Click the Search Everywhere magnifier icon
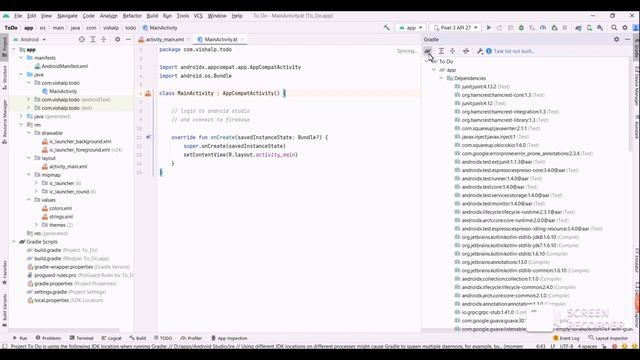The height and width of the screenshot is (360, 640). click(x=614, y=28)
